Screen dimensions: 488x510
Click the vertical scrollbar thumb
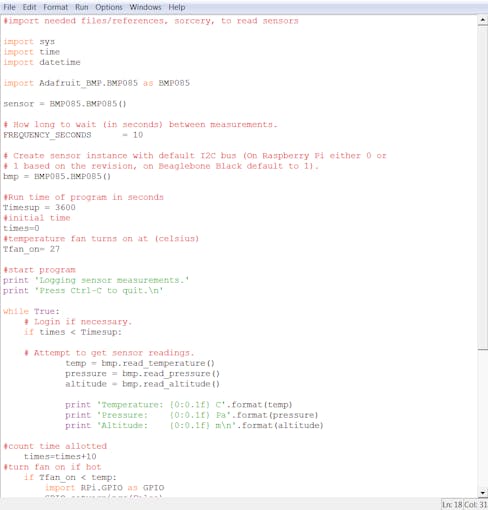click(x=482, y=188)
